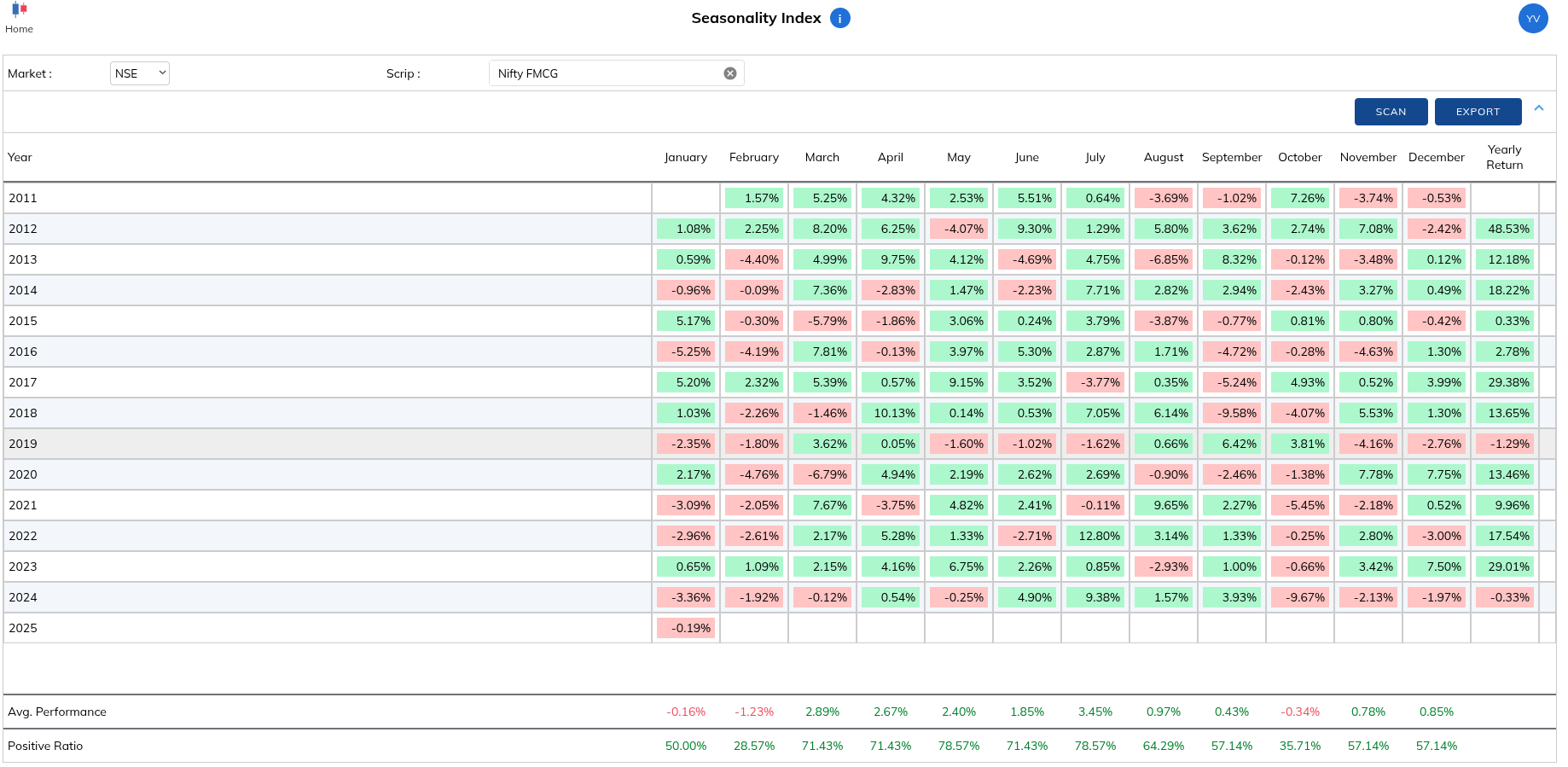Click the Seasonality Index page title
1568x767 pixels.
tap(756, 18)
